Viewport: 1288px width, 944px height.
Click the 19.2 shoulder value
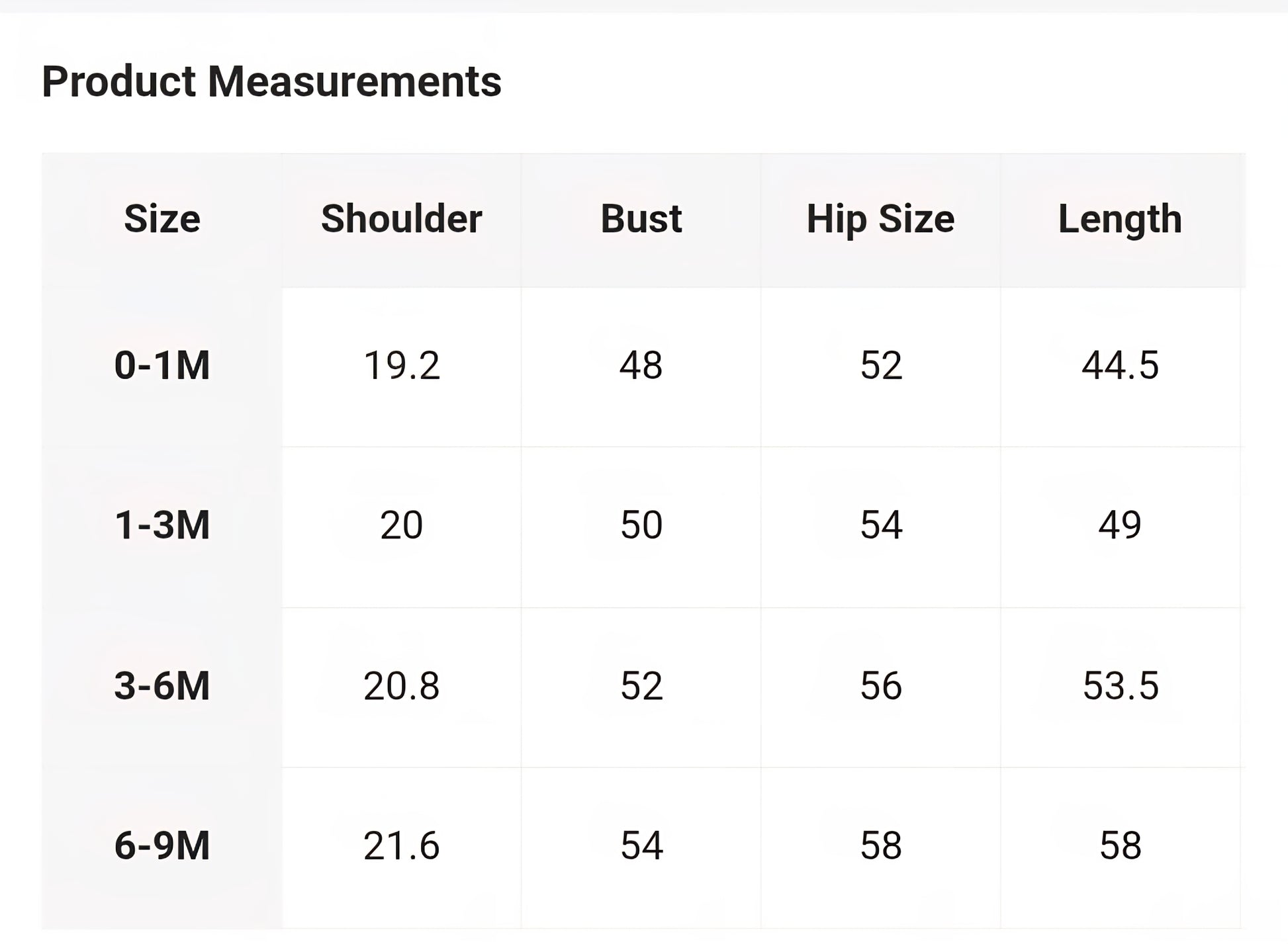point(402,365)
